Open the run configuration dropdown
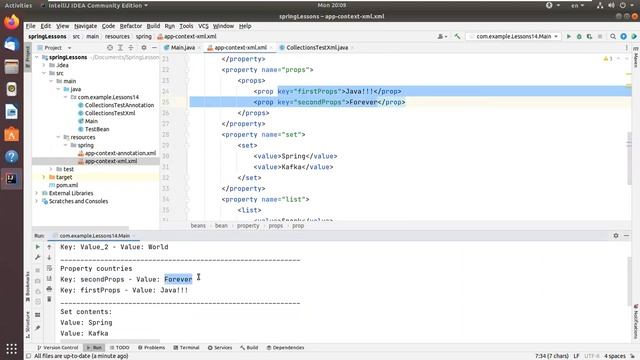Image resolution: width=640 pixels, height=360 pixels. point(513,37)
